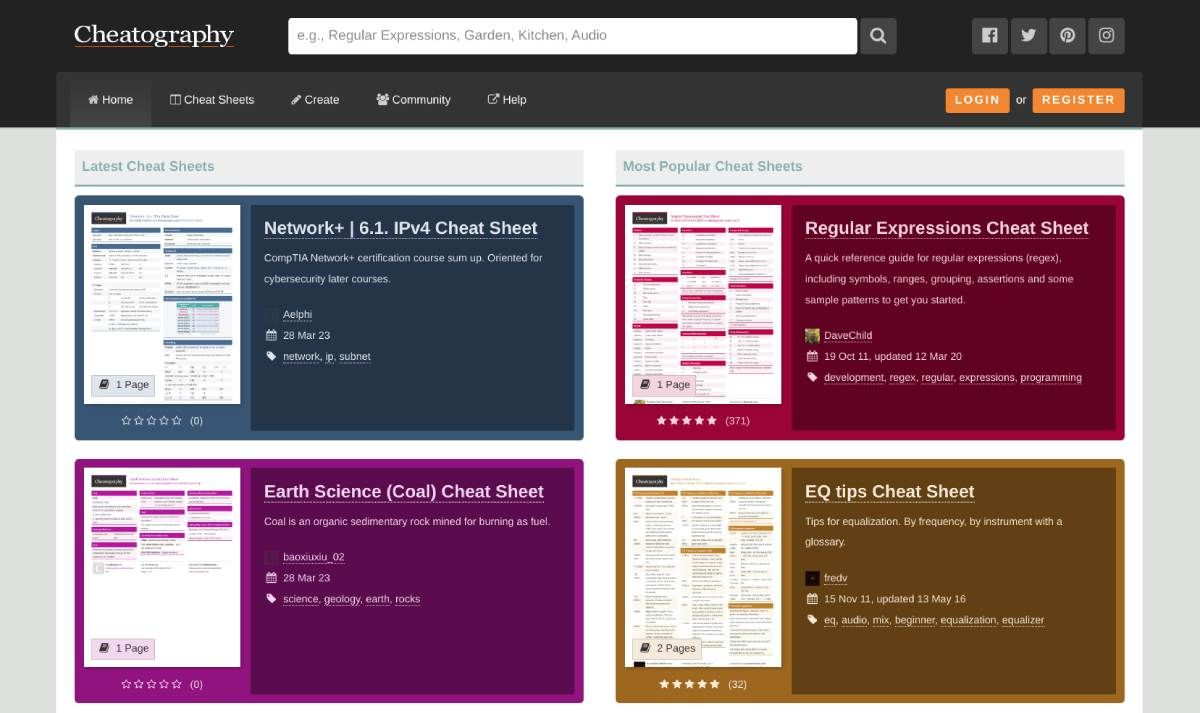1200x713 pixels.
Task: Open the Facebook social icon
Action: click(990, 36)
